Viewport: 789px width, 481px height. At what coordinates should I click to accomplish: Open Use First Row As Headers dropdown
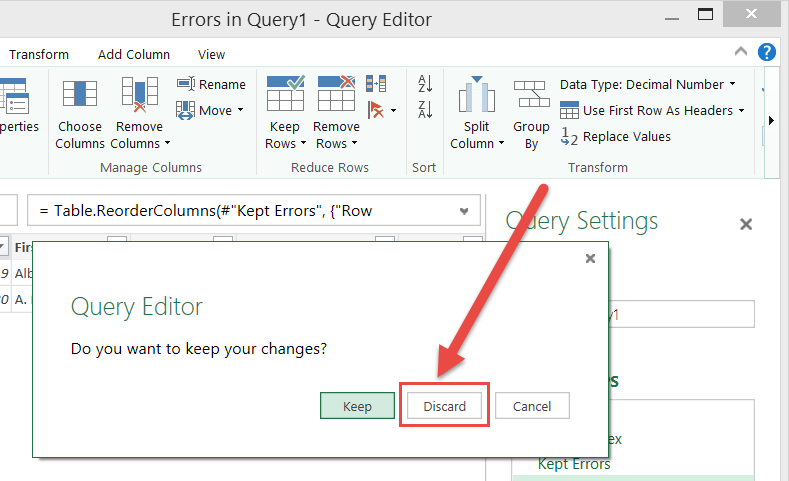pos(740,111)
